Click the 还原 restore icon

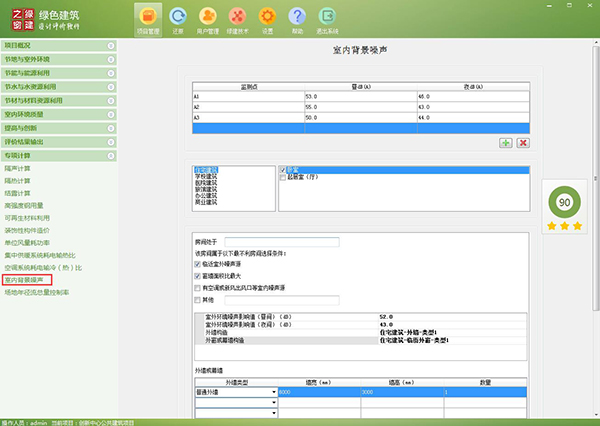(x=178, y=18)
